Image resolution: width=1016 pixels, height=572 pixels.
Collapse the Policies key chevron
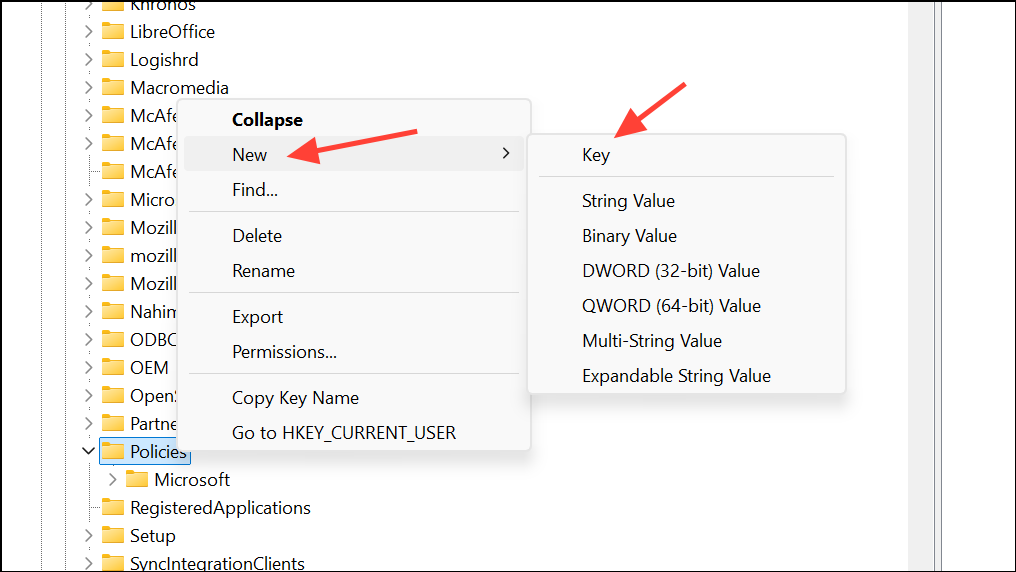[x=89, y=452]
